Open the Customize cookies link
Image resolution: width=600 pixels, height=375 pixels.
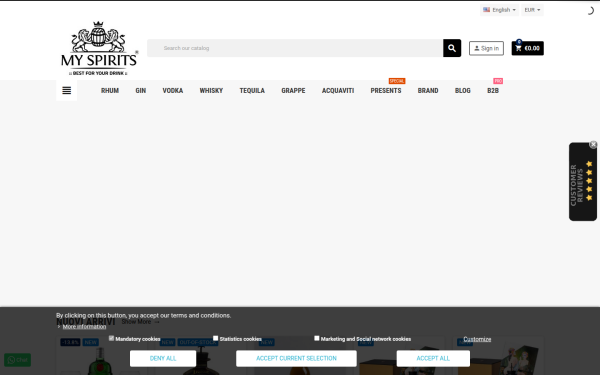(477, 339)
